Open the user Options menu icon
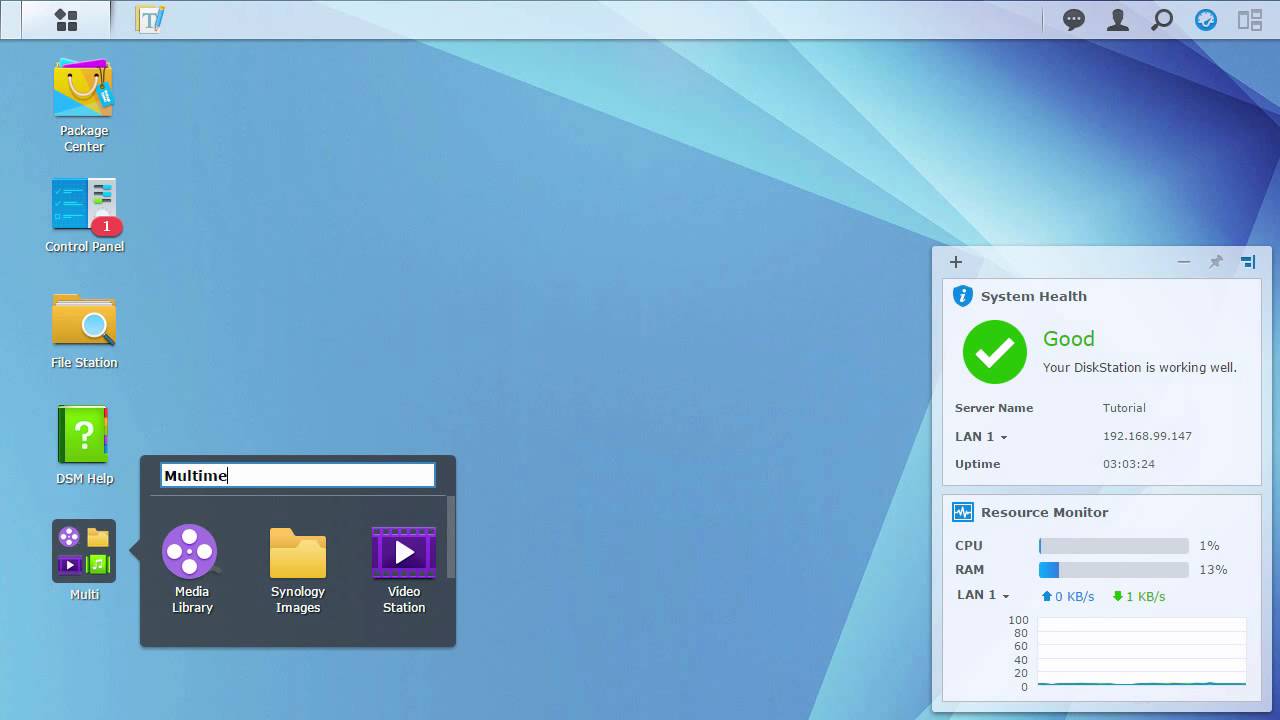Image resolution: width=1280 pixels, height=720 pixels. click(1118, 20)
